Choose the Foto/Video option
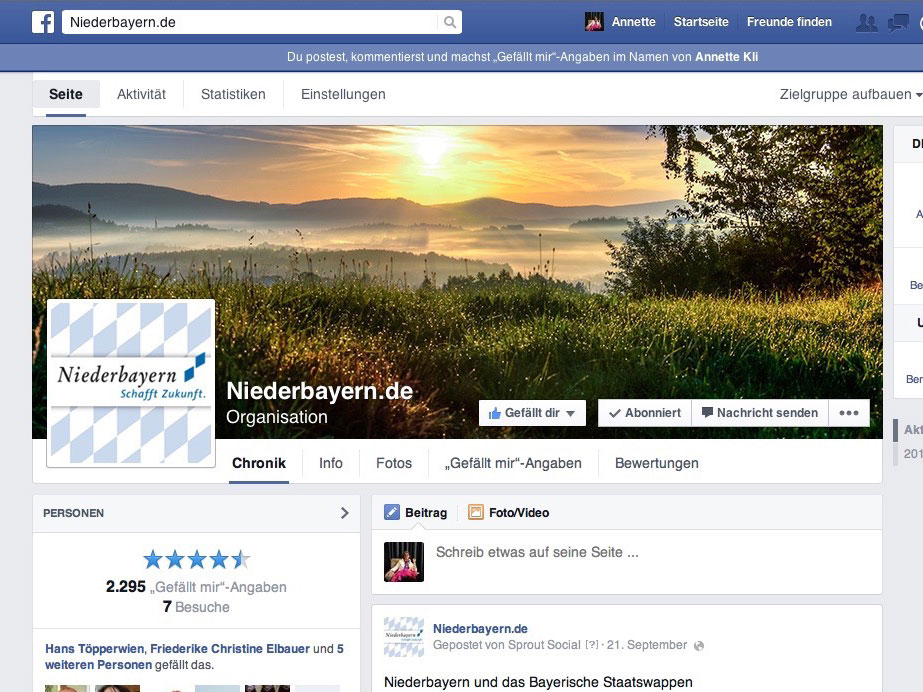This screenshot has height=692, width=923. (508, 513)
